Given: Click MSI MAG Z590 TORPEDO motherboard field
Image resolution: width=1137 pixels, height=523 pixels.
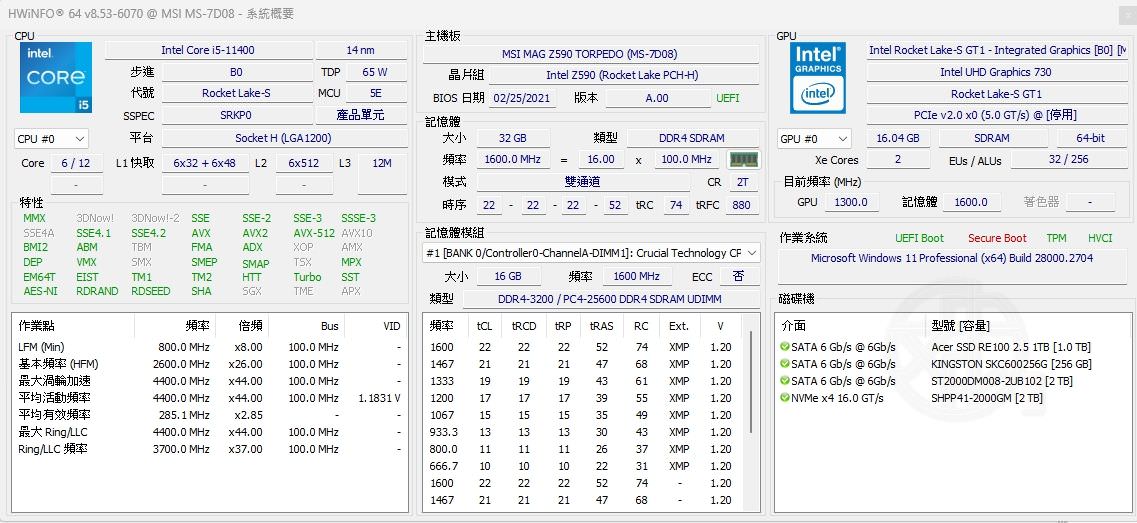Looking at the screenshot, I should coord(590,54).
